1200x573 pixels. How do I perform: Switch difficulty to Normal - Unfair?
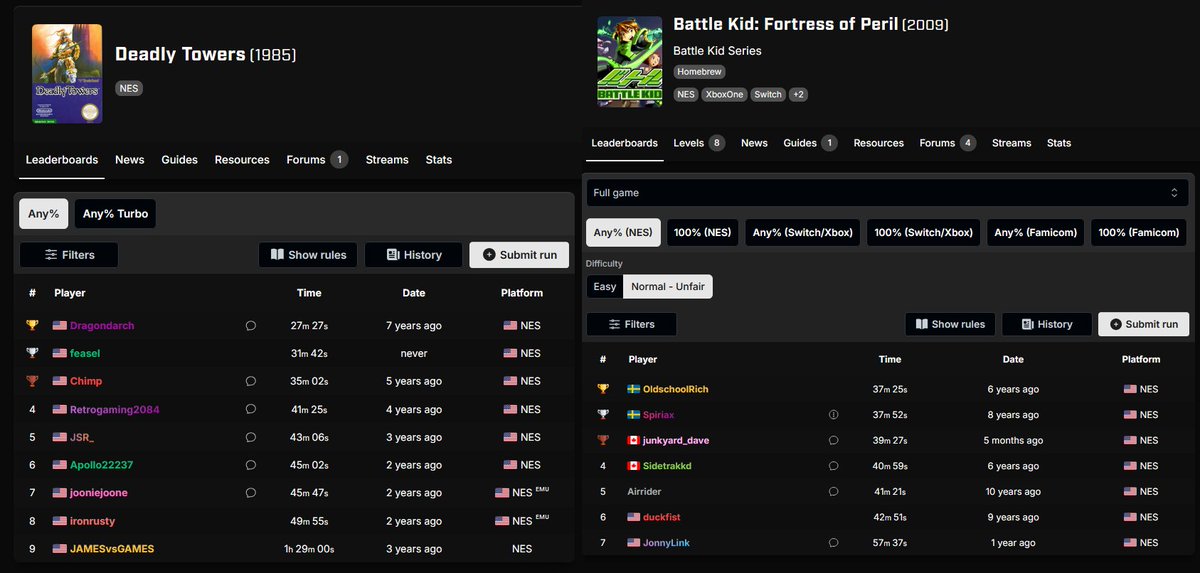pyautogui.click(x=668, y=286)
